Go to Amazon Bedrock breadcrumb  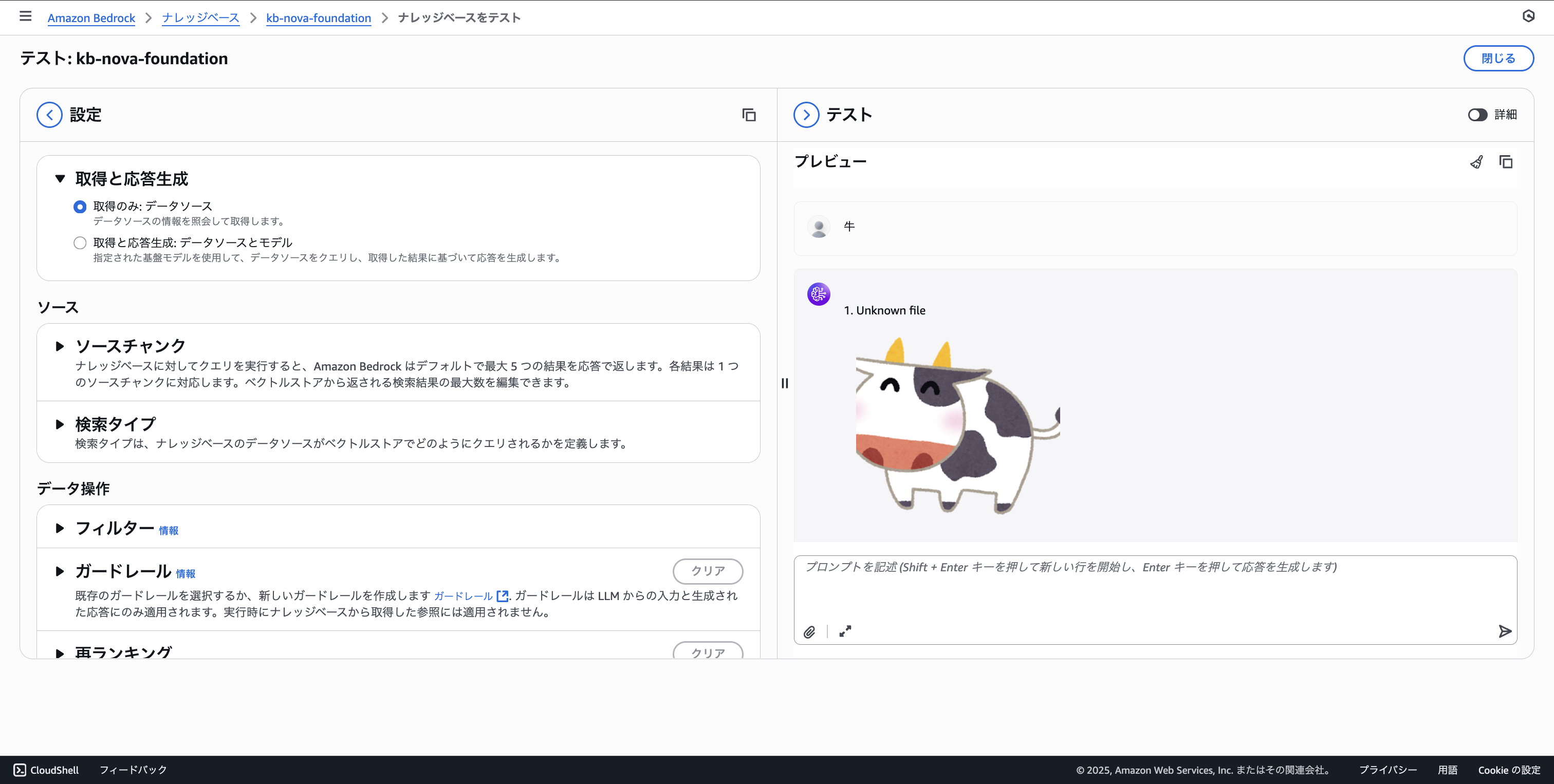point(91,18)
